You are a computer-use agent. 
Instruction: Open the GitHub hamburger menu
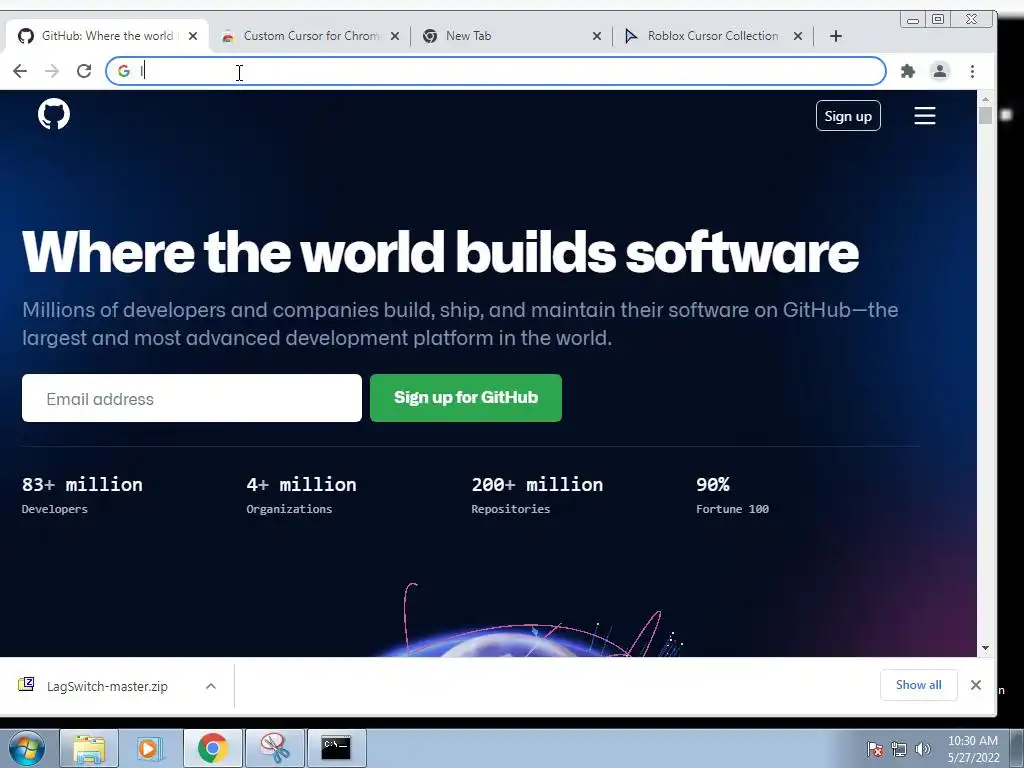pos(924,116)
